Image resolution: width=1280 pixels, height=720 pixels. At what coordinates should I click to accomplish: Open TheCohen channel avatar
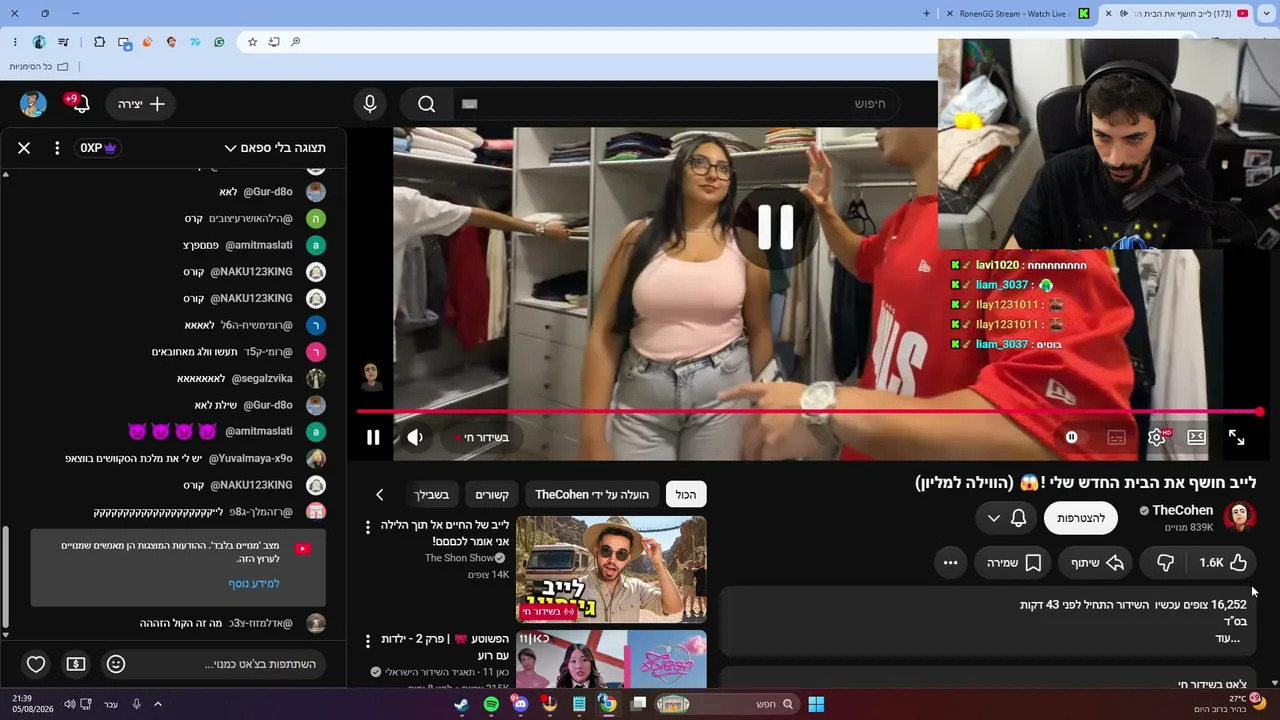coord(1240,517)
